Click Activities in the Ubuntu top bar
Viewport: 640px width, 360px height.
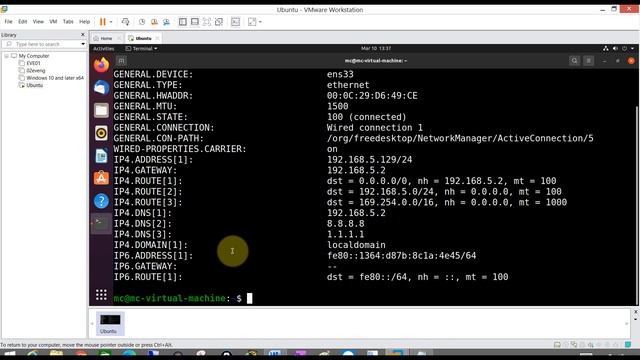pyautogui.click(x=104, y=49)
